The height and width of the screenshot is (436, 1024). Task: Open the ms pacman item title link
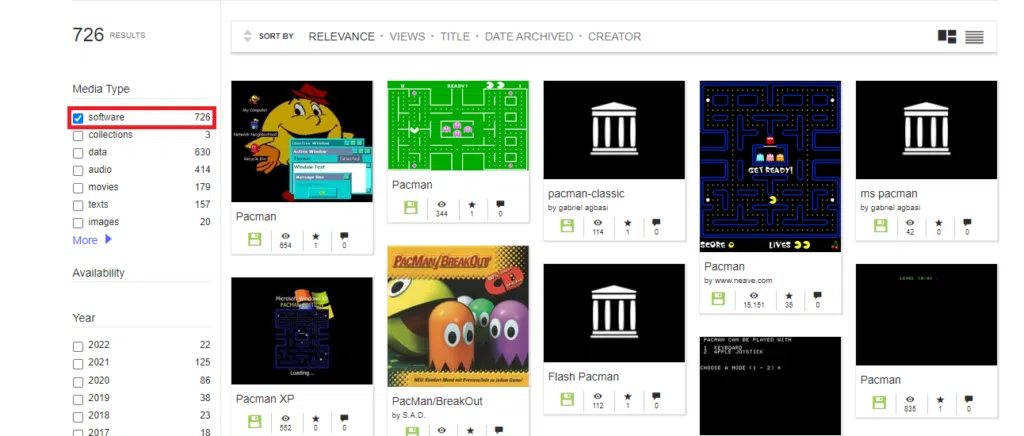889,194
